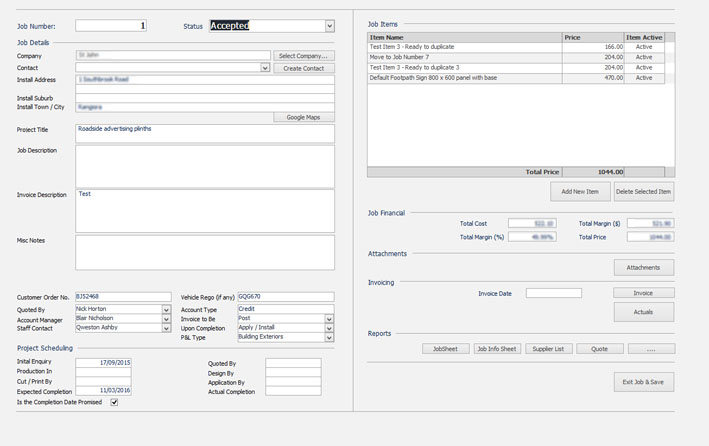
Task: Open the Supplier List report
Action: [x=547, y=349]
